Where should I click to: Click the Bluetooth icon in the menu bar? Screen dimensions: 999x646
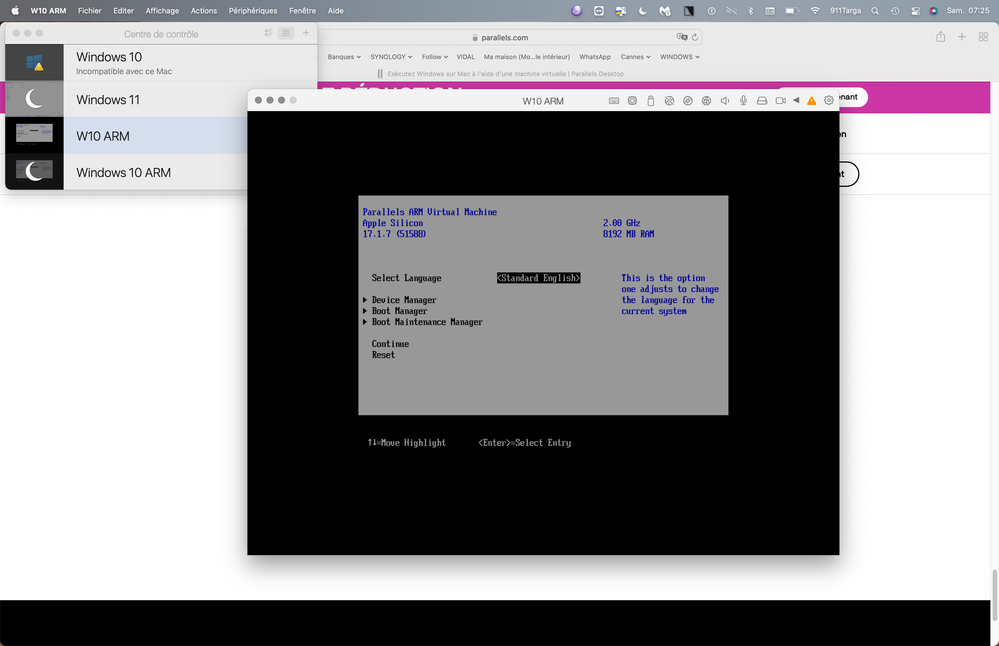point(751,11)
